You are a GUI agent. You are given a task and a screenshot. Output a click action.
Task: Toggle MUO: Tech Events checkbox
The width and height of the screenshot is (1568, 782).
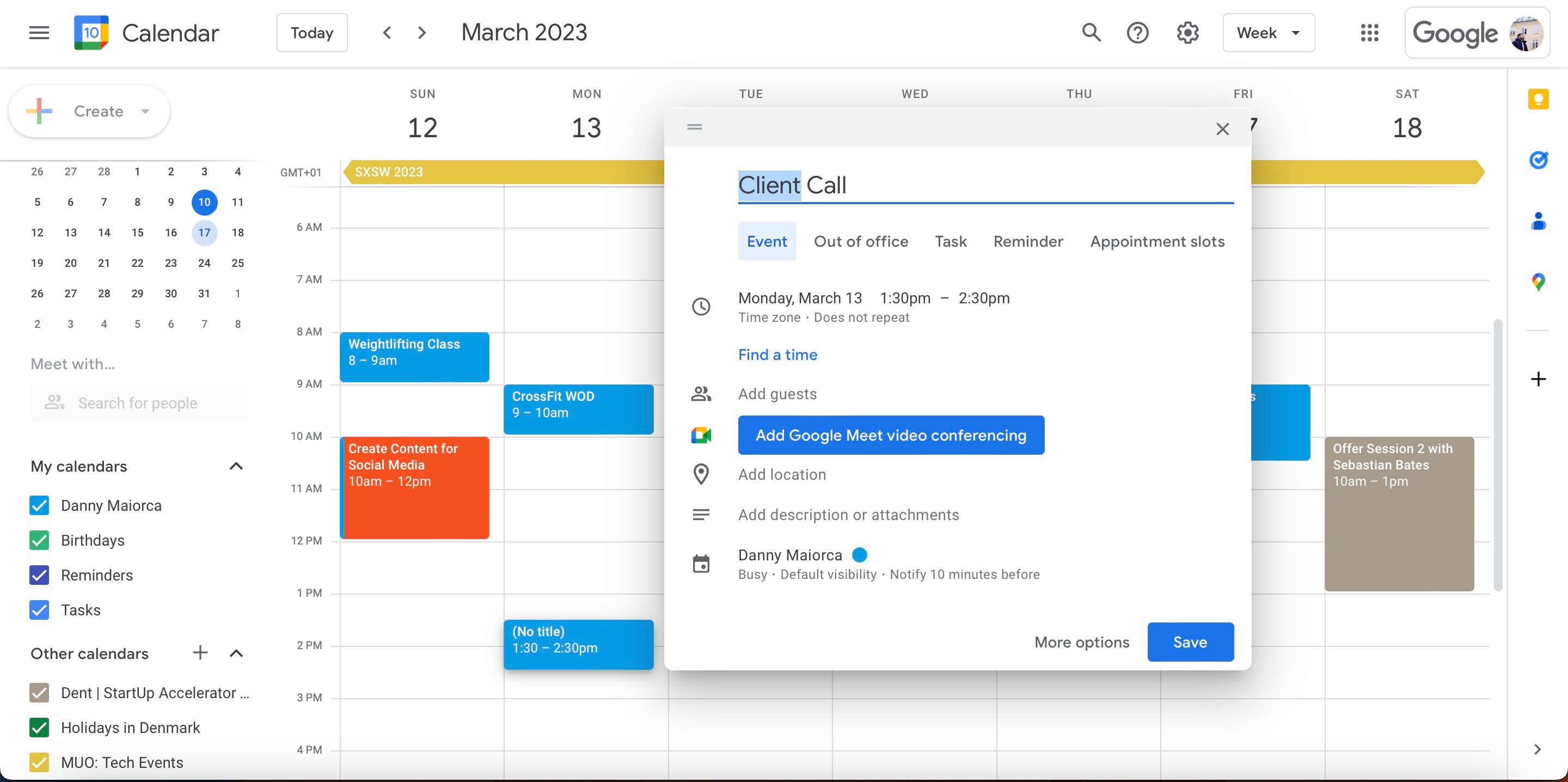coord(40,762)
